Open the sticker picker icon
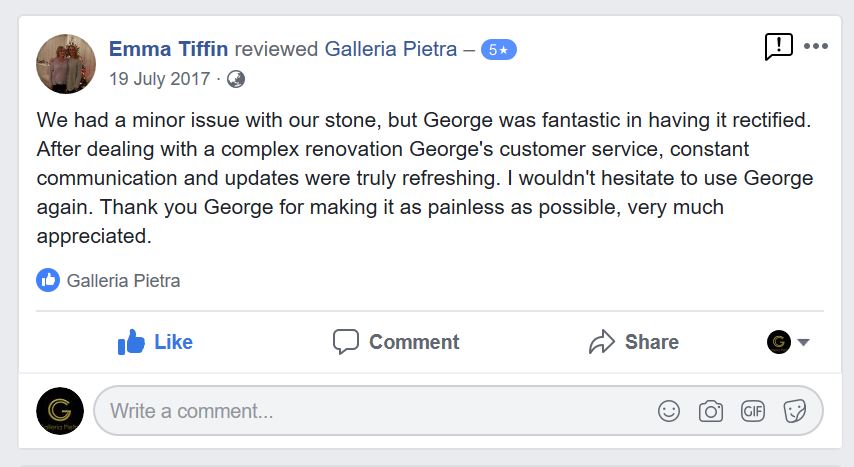The height and width of the screenshot is (467, 854). click(795, 411)
